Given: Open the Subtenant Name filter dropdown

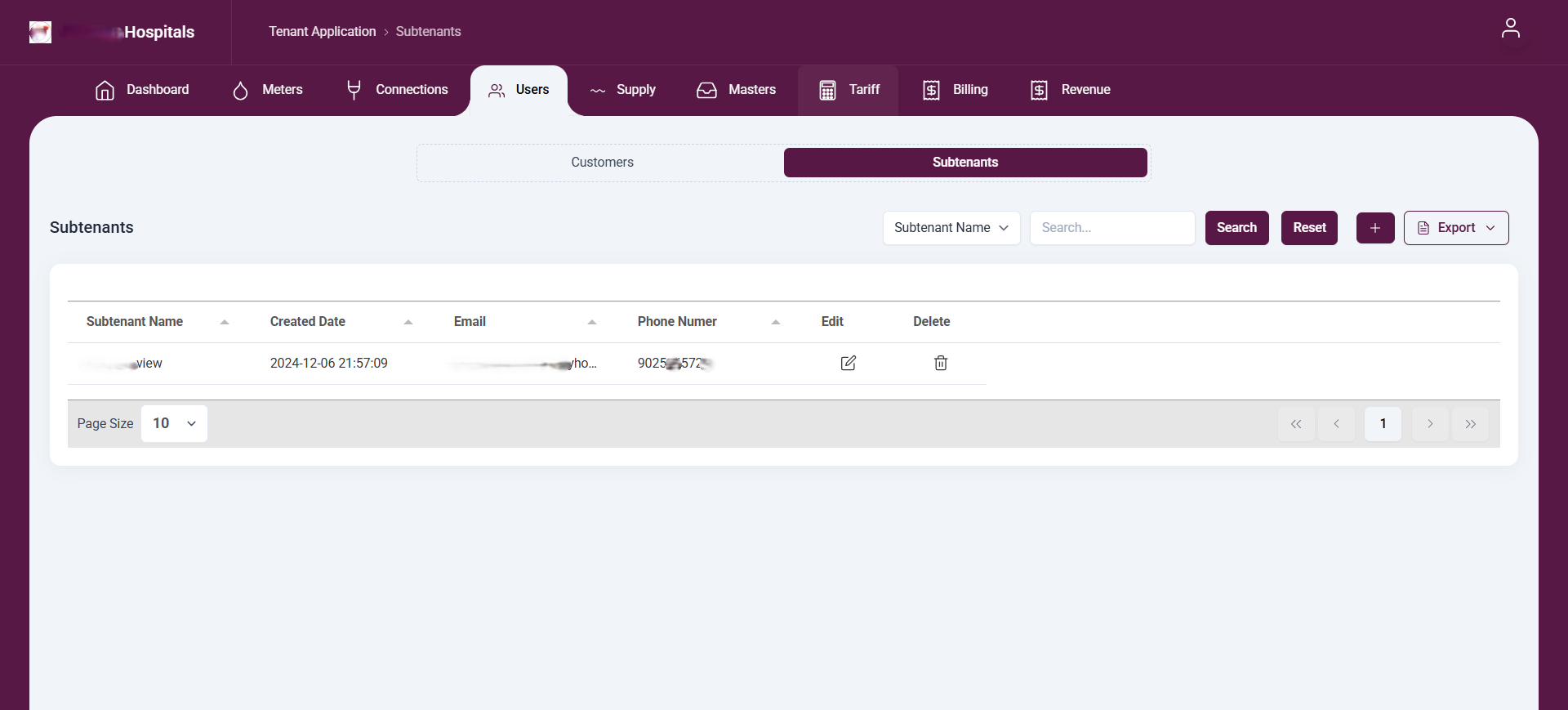Looking at the screenshot, I should (x=951, y=228).
